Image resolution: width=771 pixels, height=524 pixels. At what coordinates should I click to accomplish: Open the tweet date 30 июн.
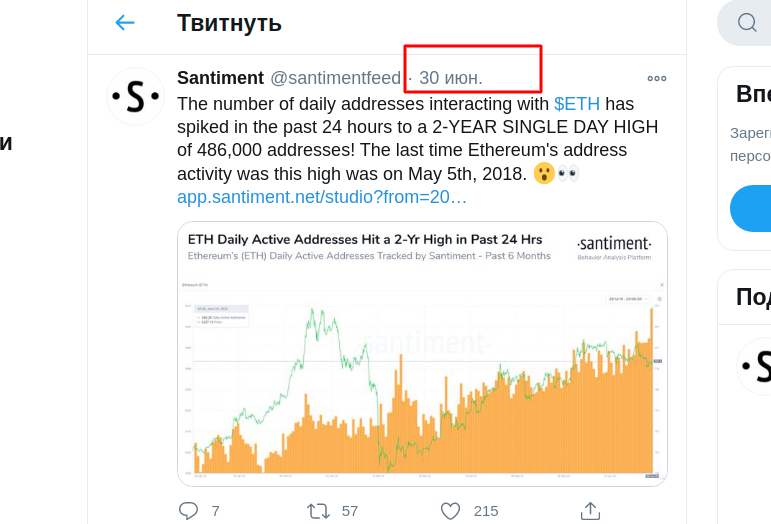tap(450, 78)
